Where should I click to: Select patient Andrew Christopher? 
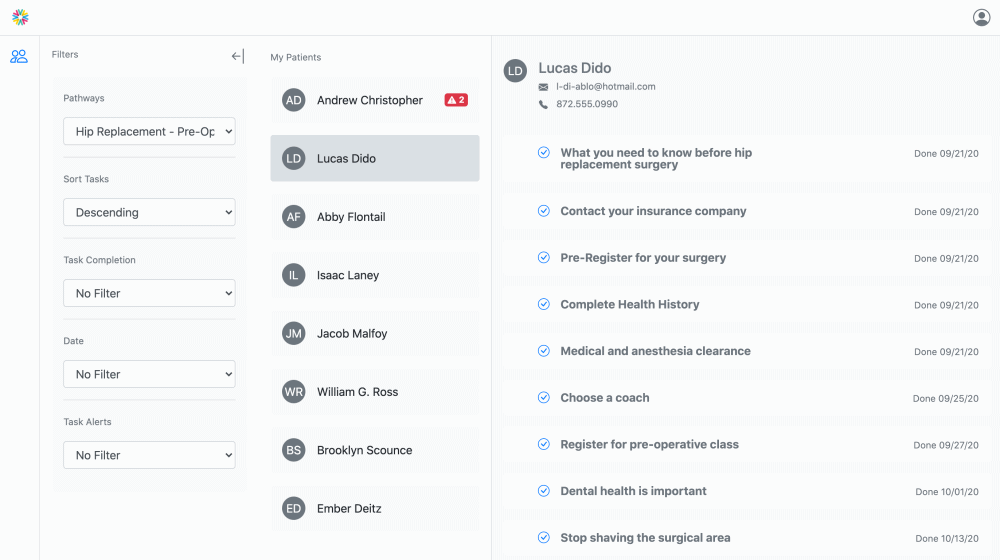375,100
